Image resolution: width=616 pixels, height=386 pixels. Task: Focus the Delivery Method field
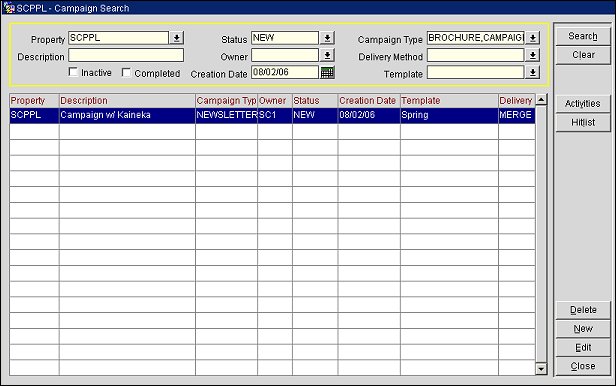click(x=476, y=55)
